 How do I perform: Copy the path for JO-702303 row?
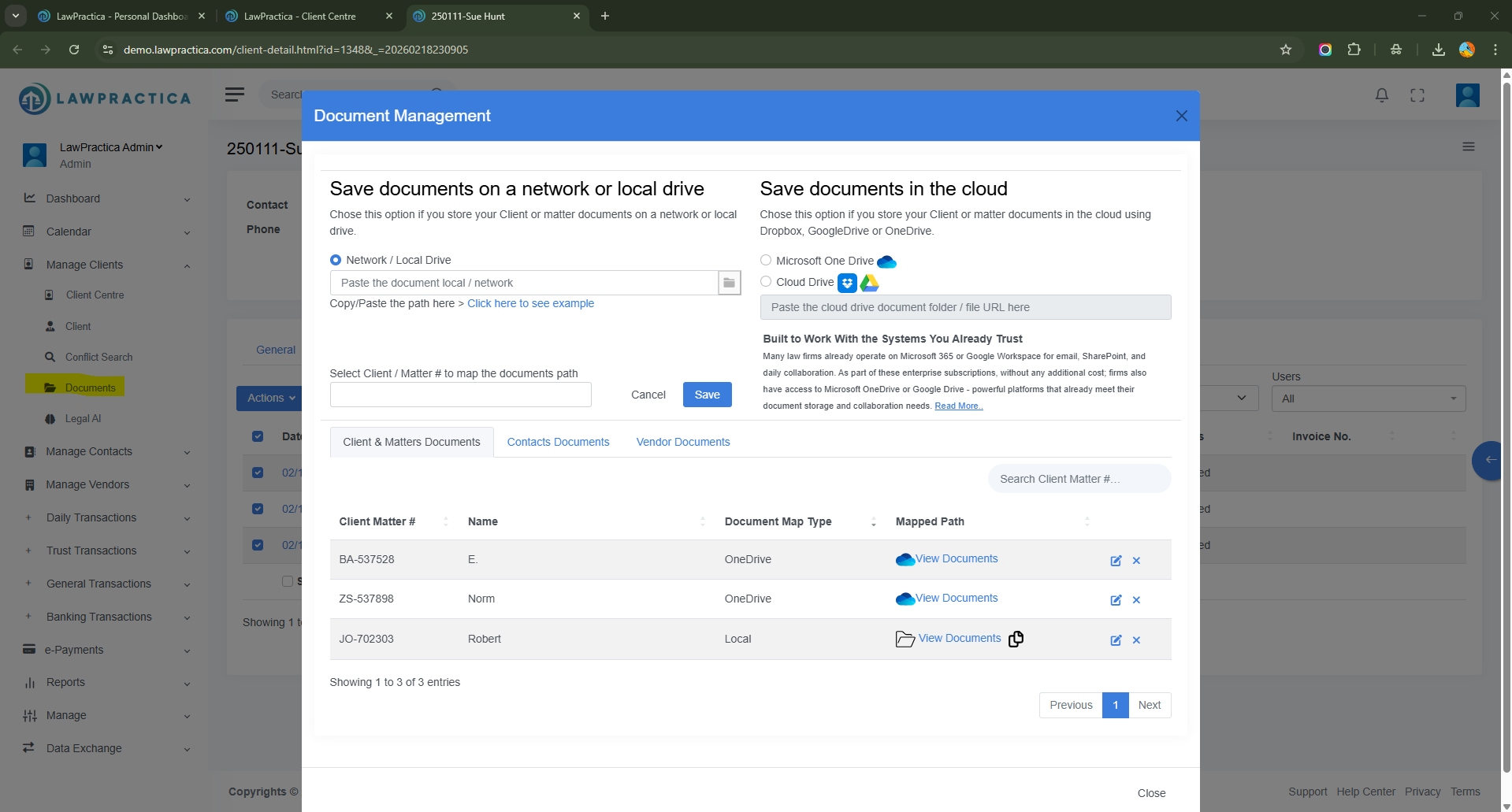(x=1016, y=639)
